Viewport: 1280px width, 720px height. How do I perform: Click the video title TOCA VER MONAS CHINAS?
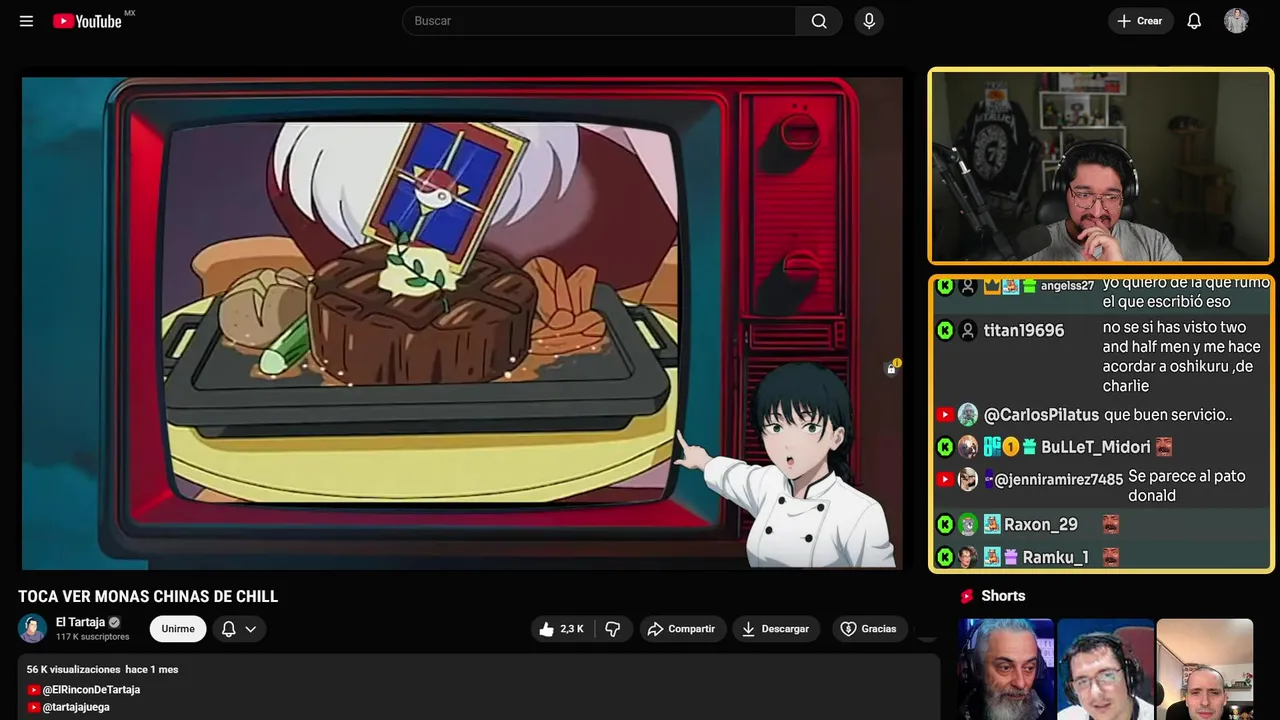[148, 597]
